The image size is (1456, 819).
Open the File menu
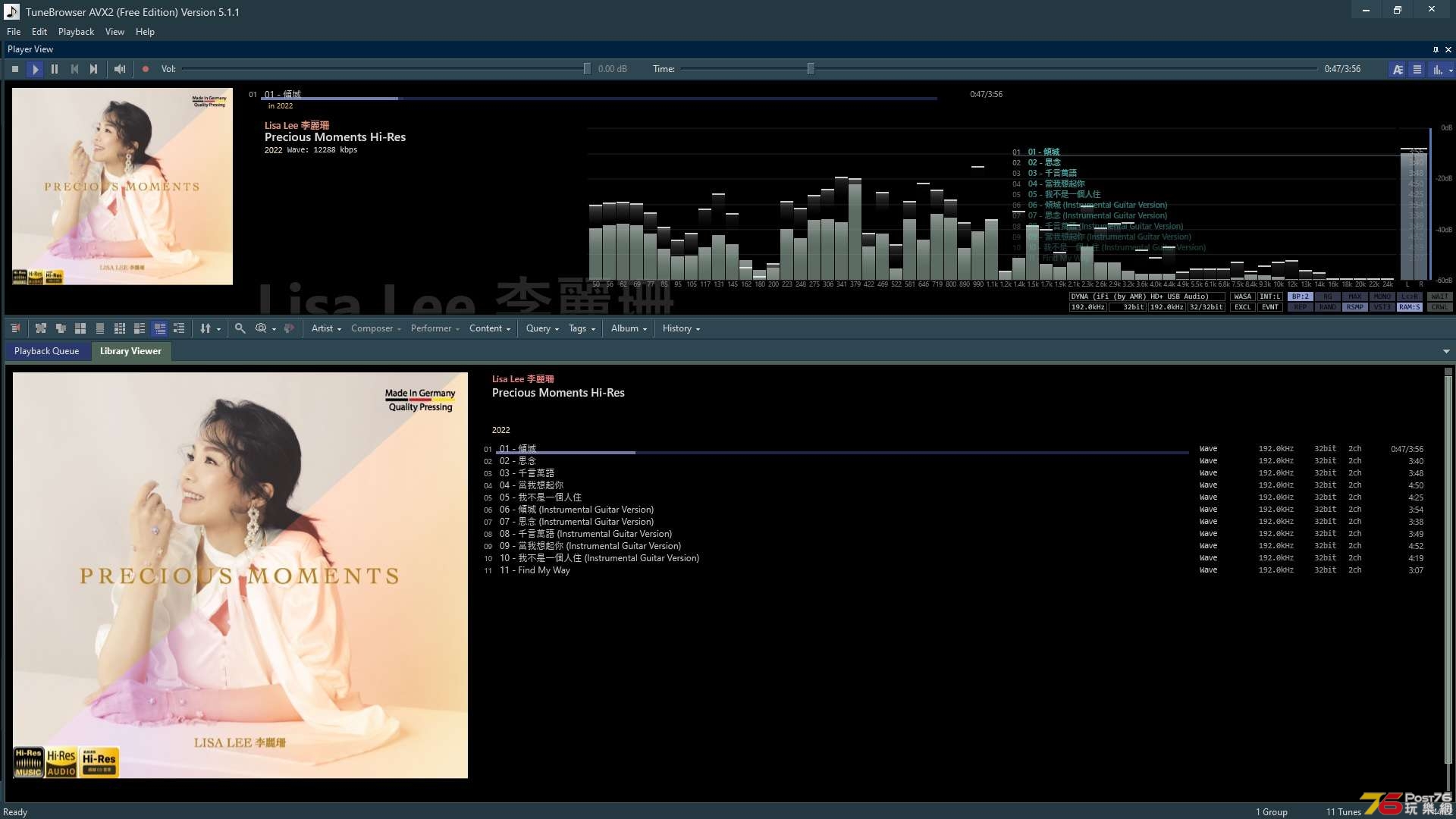click(14, 32)
